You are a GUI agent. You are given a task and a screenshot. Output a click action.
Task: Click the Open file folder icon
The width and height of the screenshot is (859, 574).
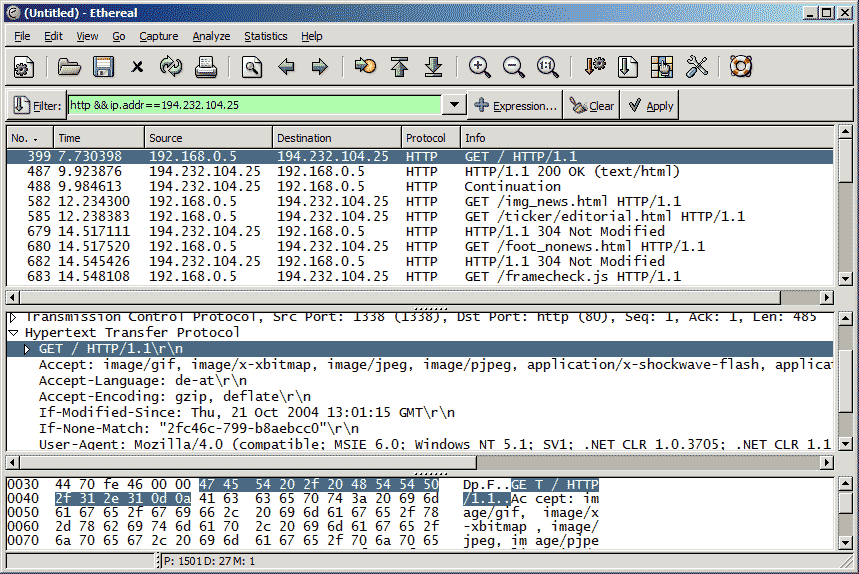tap(69, 67)
